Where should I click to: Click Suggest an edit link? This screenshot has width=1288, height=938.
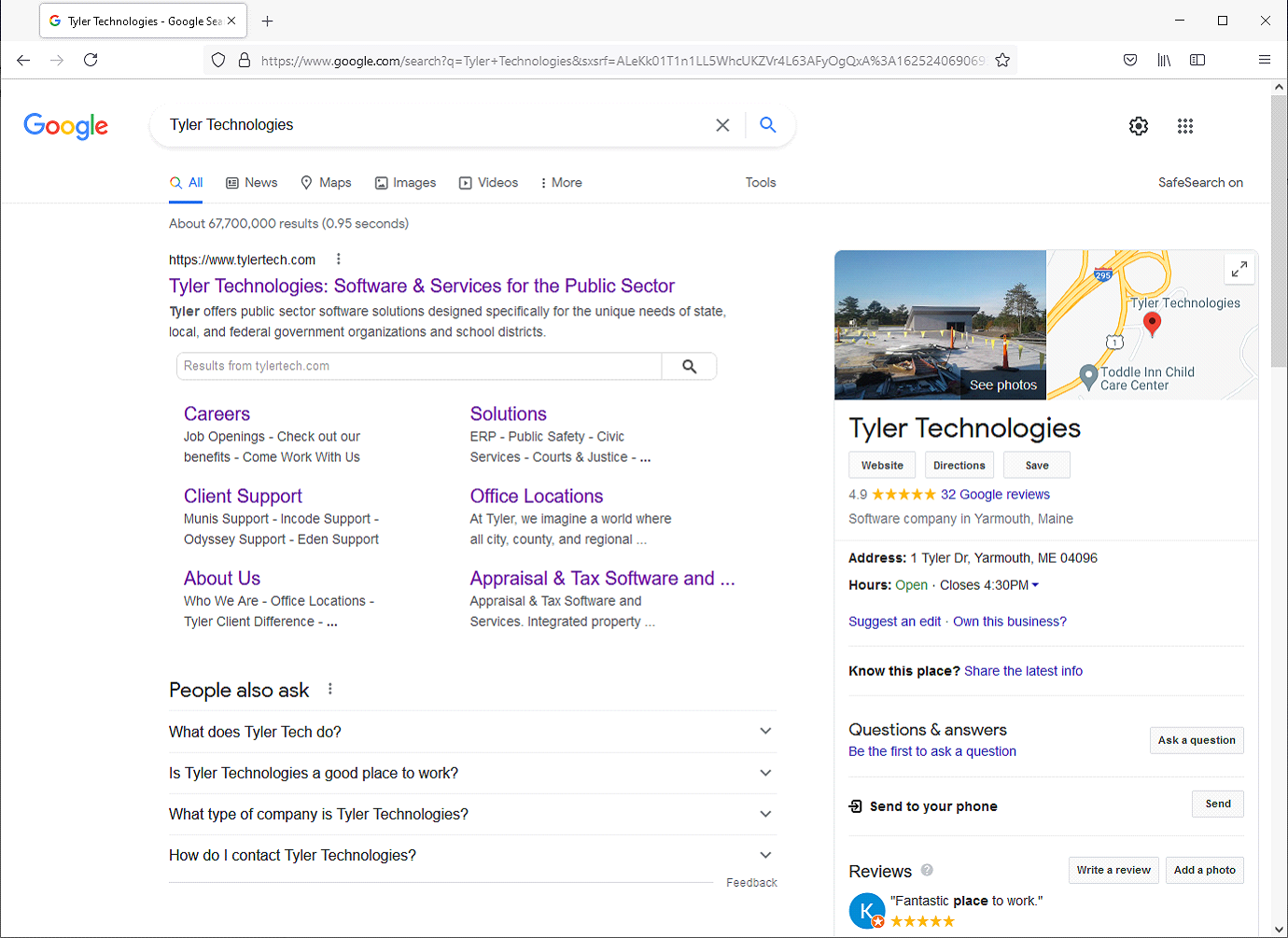pos(894,622)
